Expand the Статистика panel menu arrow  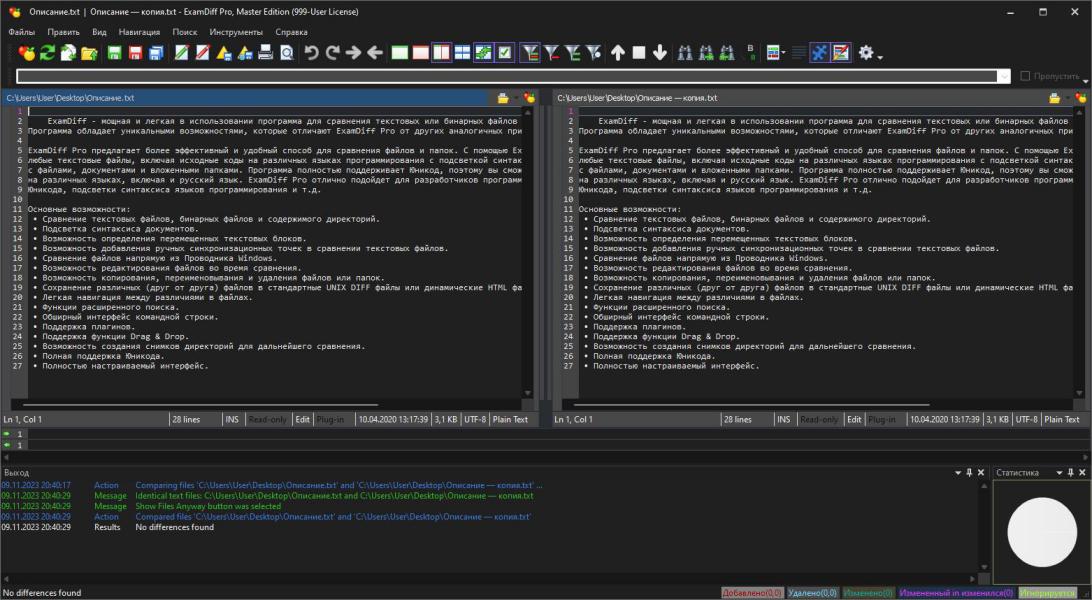click(1059, 473)
